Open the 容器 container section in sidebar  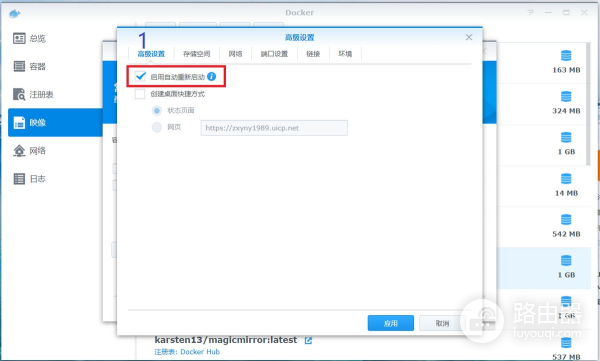point(29,66)
